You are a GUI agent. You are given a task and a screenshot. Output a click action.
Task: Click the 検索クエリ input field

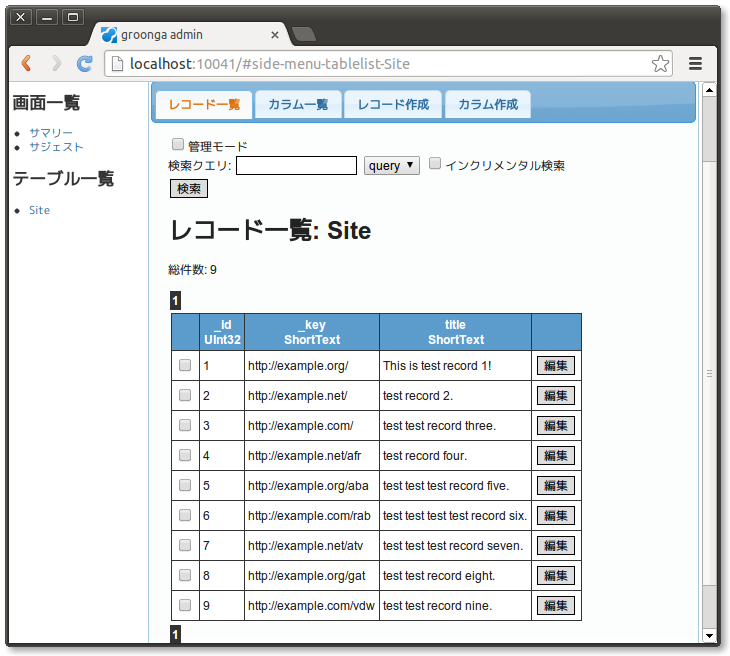[296, 166]
